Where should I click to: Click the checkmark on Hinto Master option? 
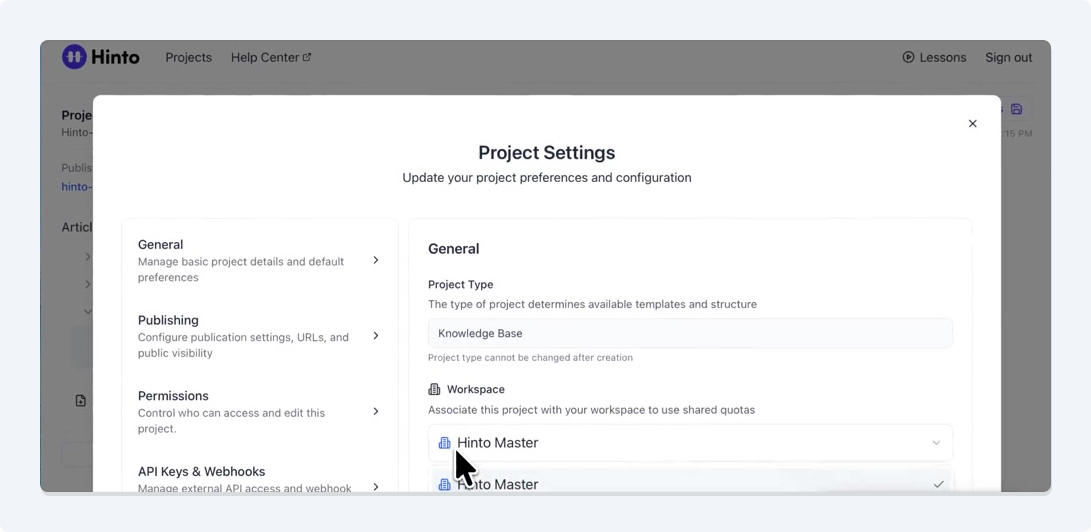938,484
